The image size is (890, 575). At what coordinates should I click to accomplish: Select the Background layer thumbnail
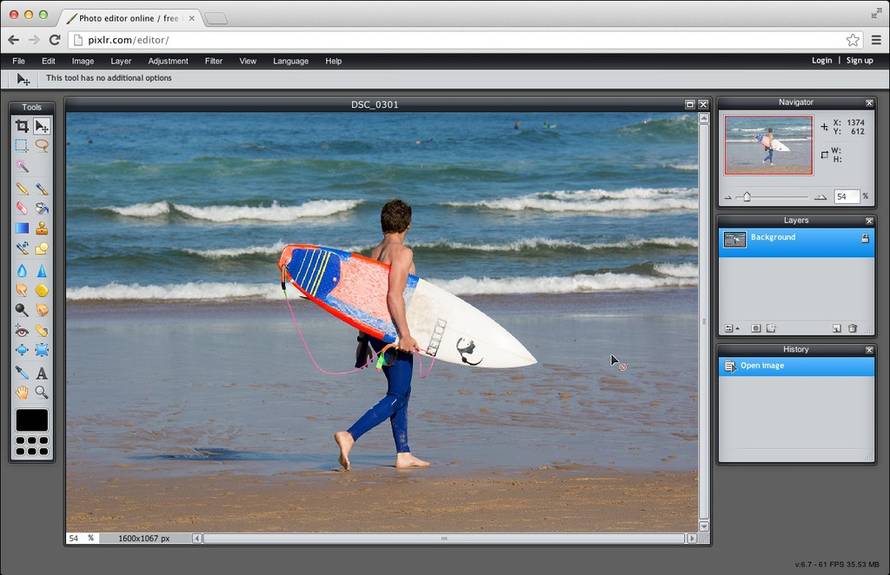[734, 240]
